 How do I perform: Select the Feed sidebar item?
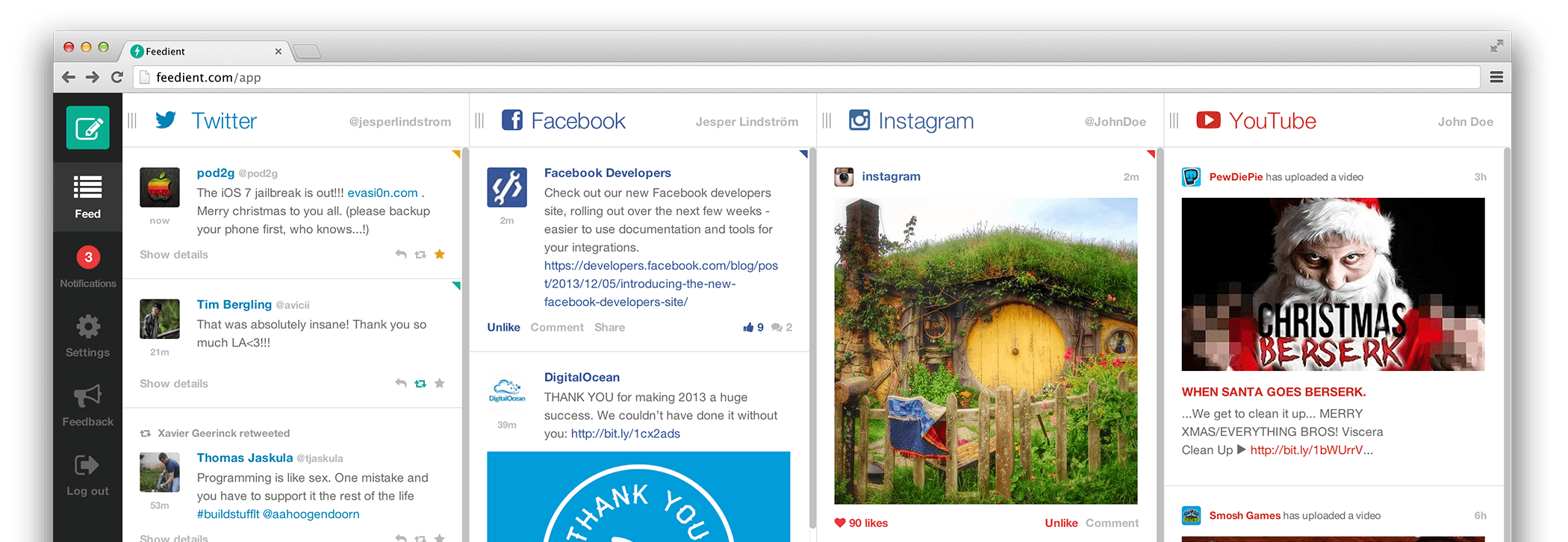pos(87,197)
